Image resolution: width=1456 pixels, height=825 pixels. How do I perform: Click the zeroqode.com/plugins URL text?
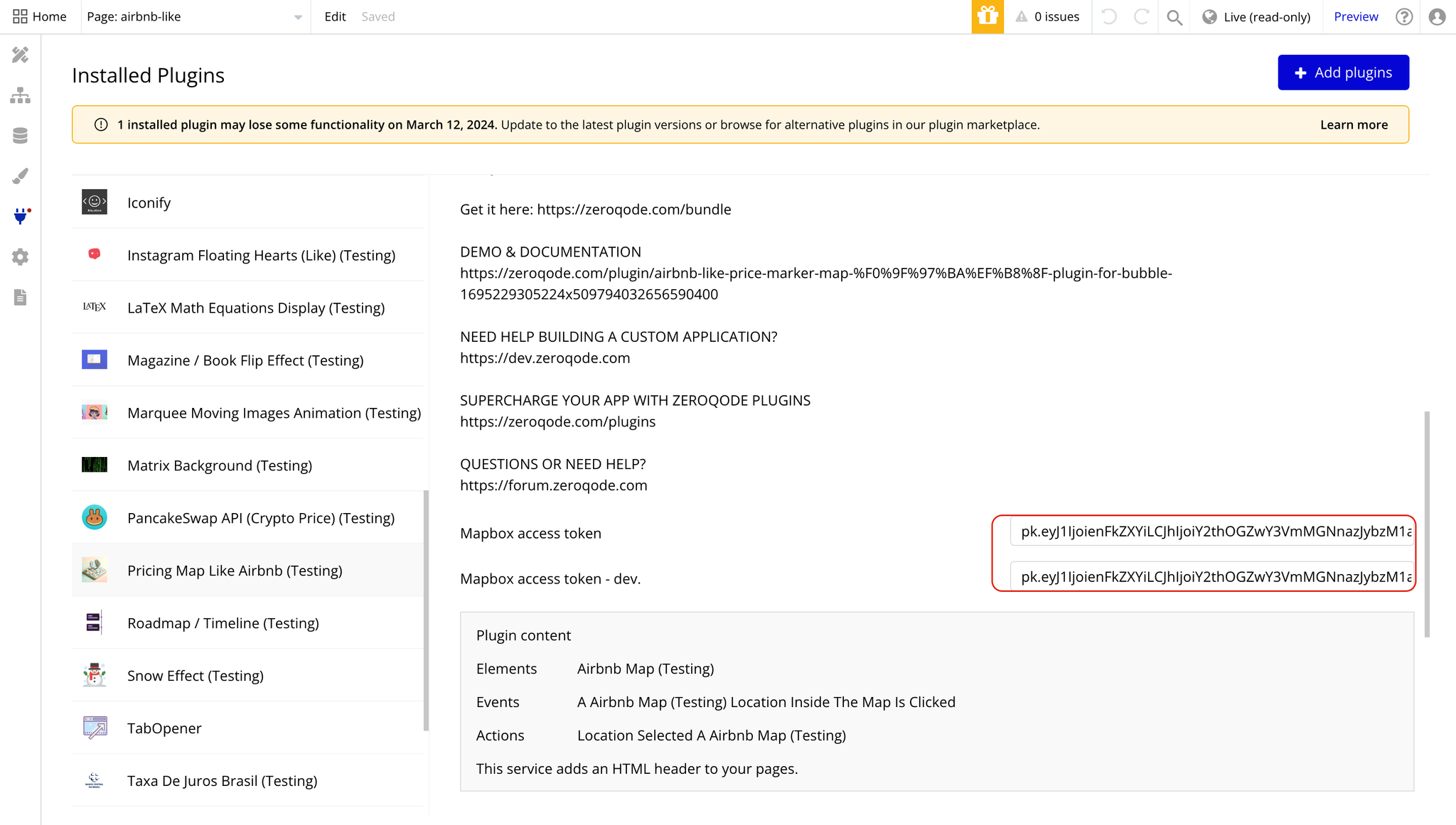557,422
